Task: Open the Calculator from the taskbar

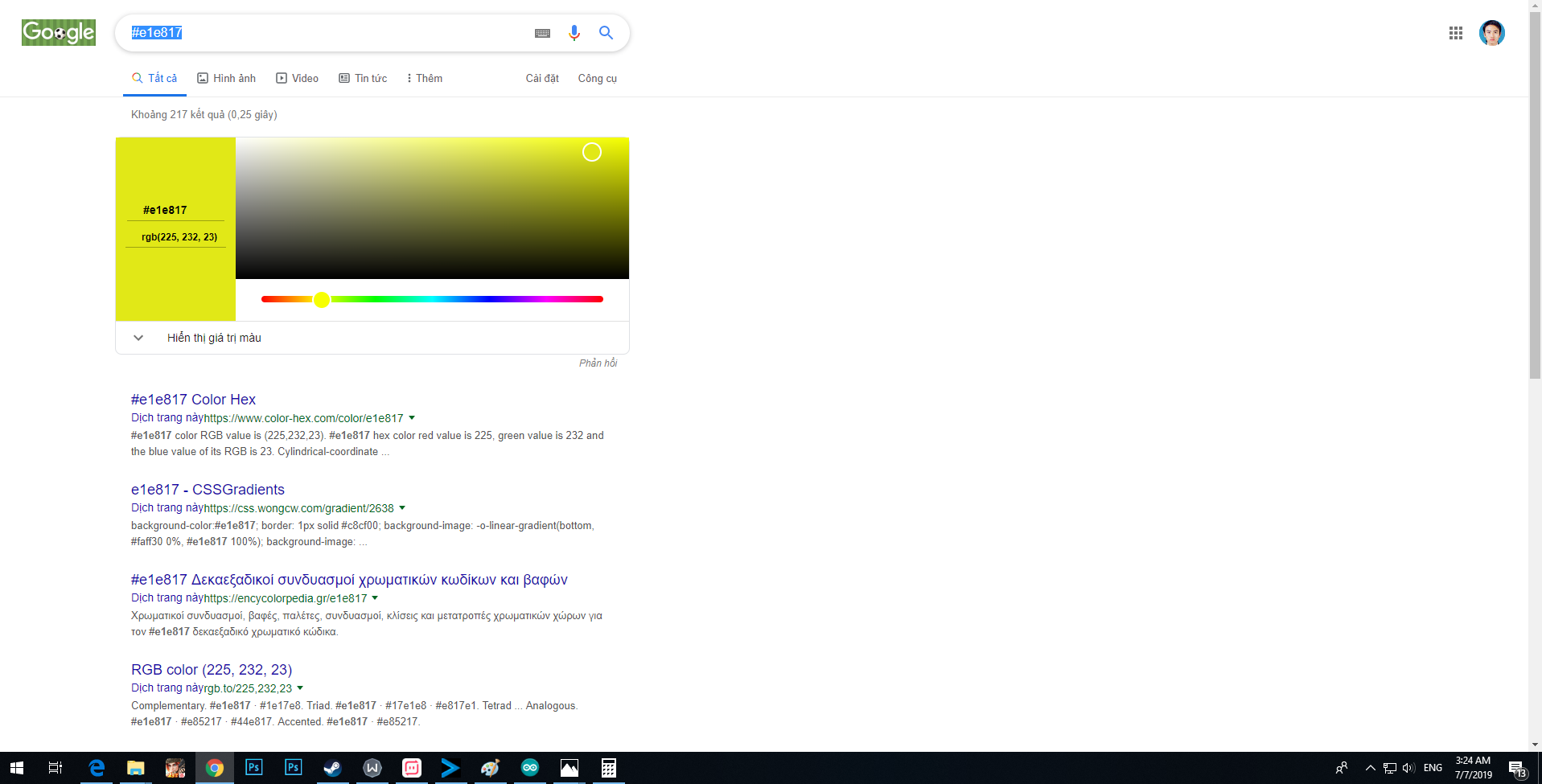Action: pos(607,768)
